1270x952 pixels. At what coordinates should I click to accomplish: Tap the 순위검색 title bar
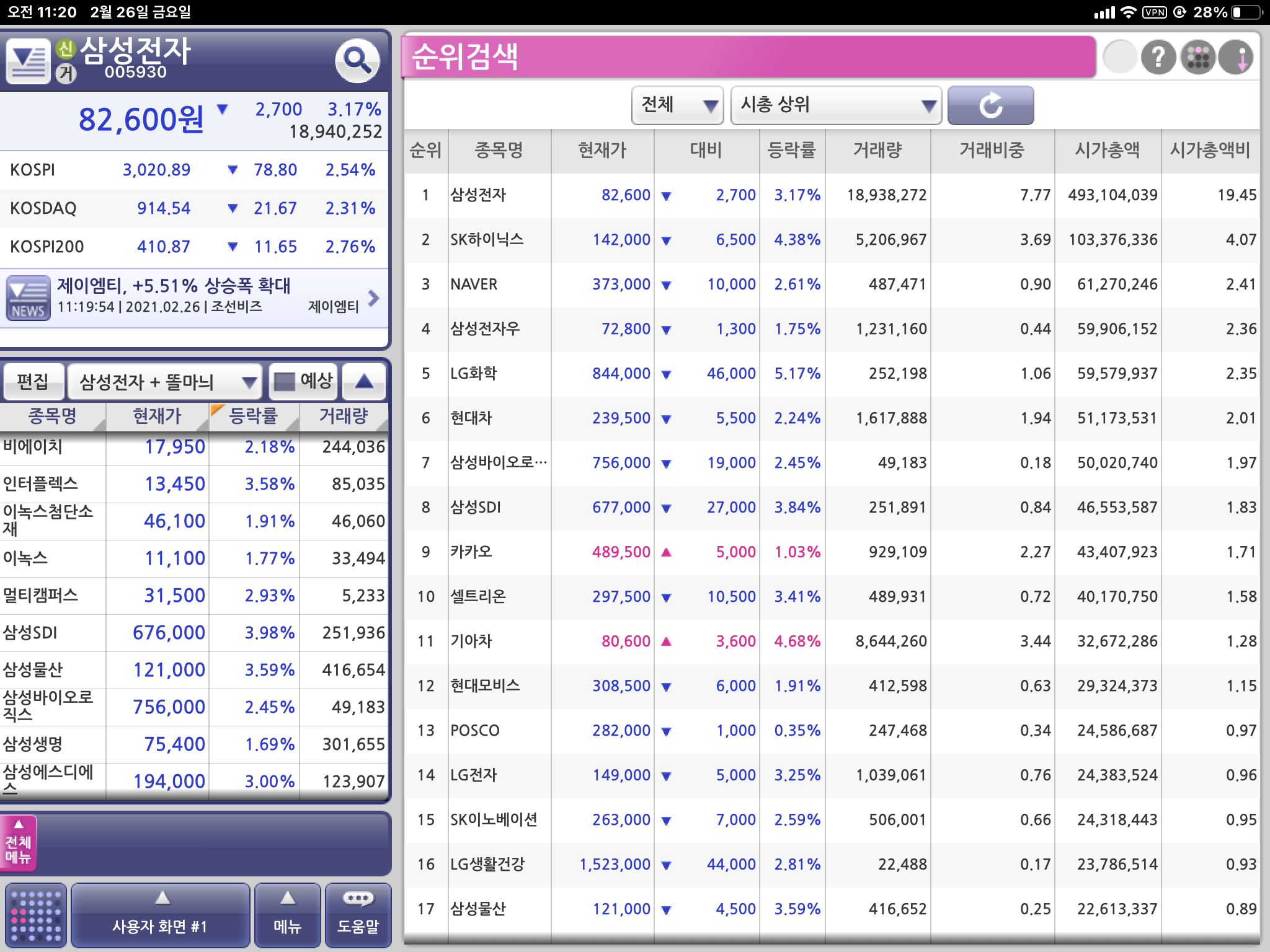click(x=749, y=57)
